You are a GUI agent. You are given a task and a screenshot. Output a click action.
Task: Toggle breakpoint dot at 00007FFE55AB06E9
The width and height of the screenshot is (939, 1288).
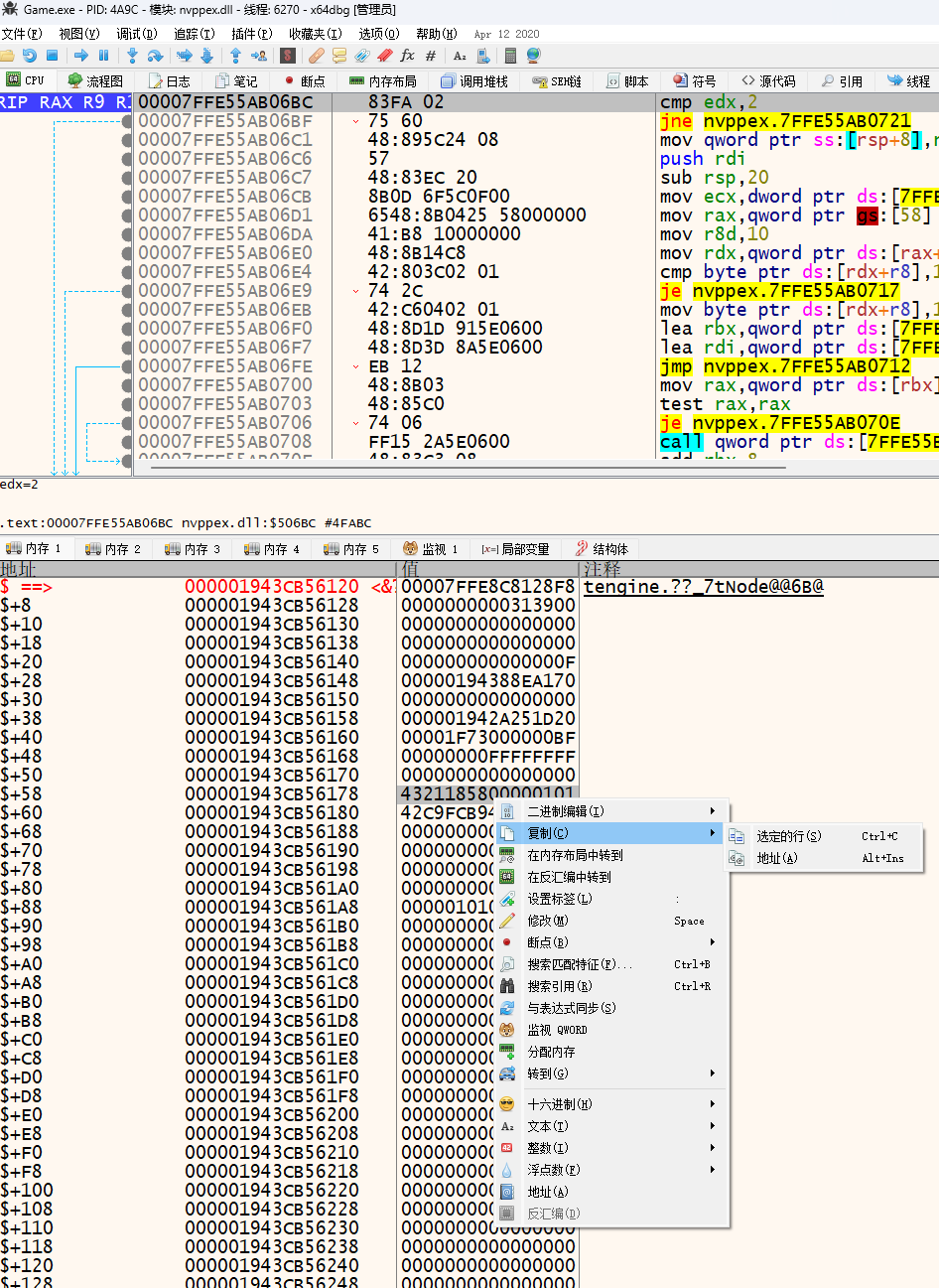click(x=126, y=291)
